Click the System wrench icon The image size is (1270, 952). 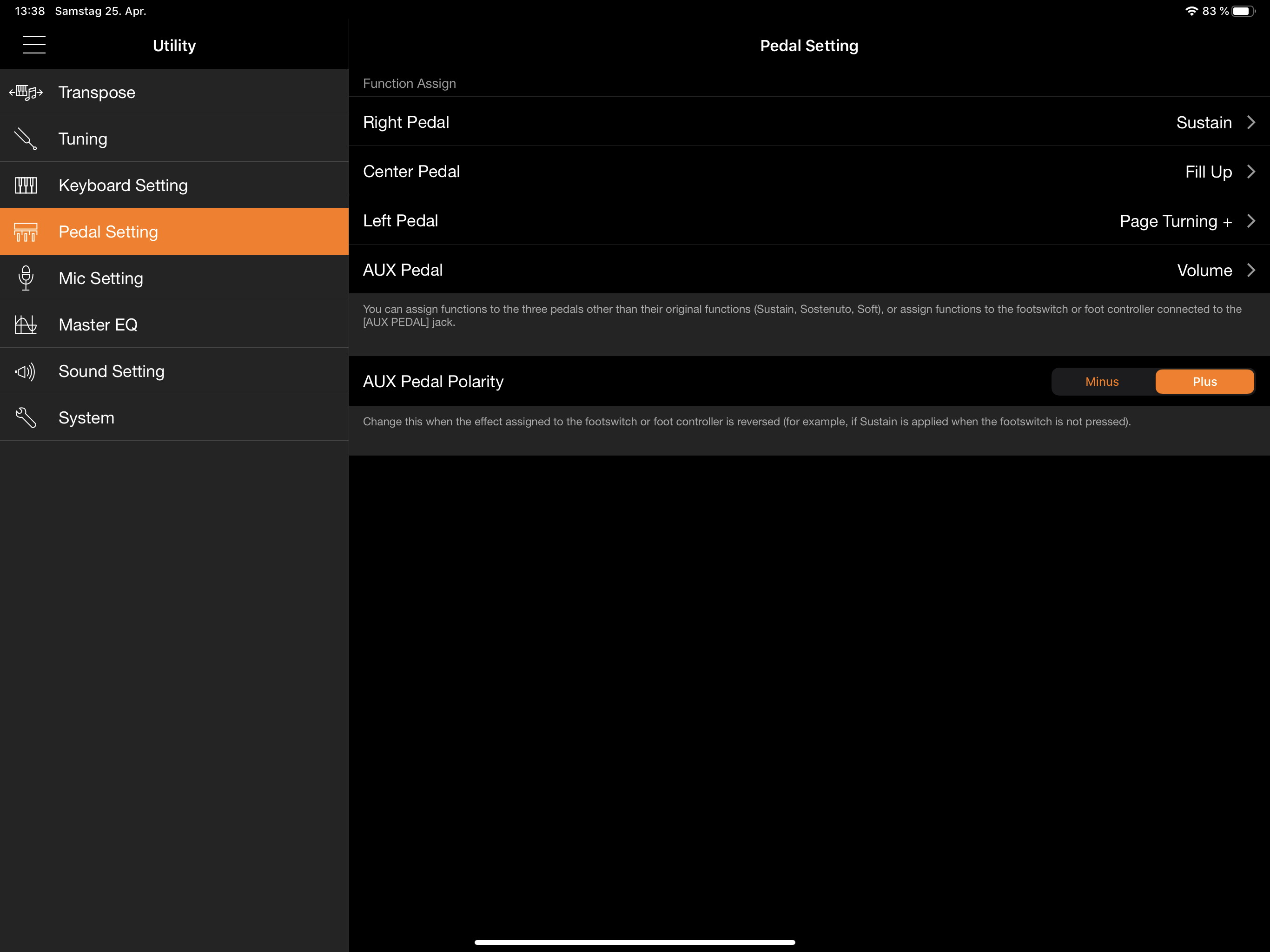26,418
